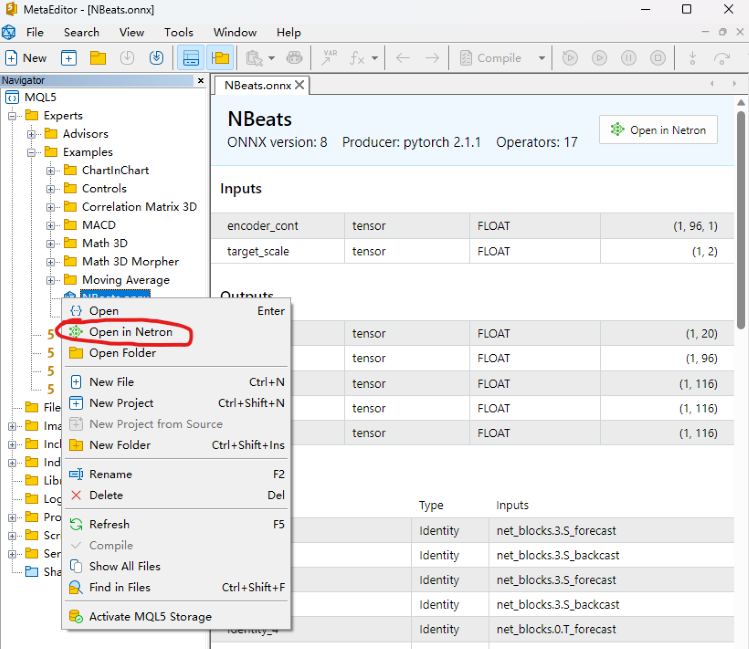Choose Open in Netron from context menu
The image size is (749, 649).
pos(177,332)
